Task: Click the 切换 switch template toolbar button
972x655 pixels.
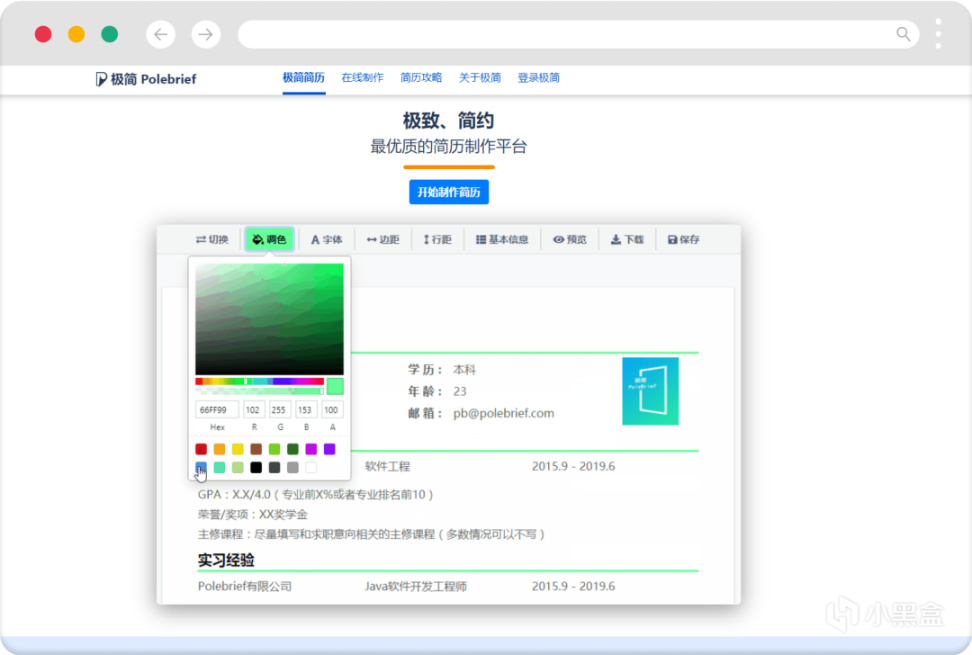Action: (212, 239)
